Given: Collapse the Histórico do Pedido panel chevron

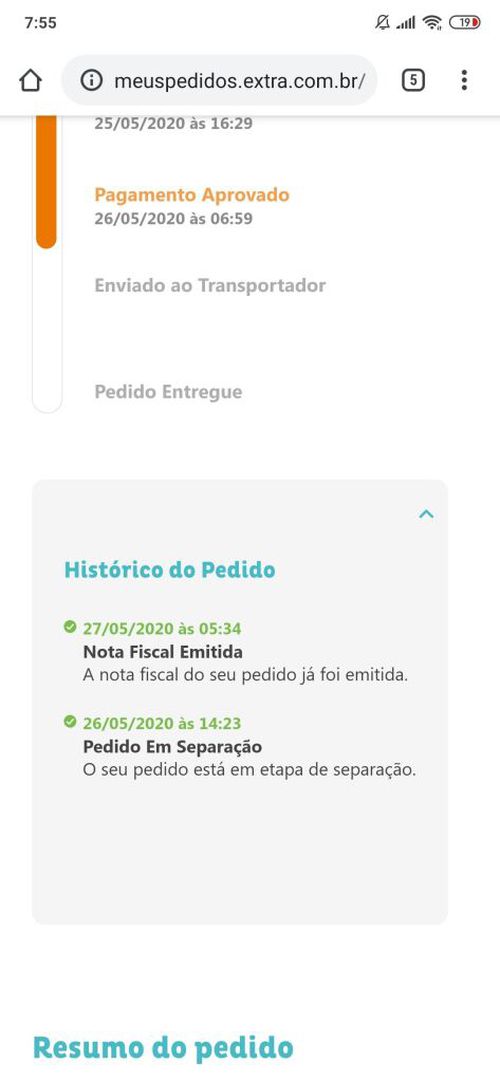Looking at the screenshot, I should click(426, 514).
